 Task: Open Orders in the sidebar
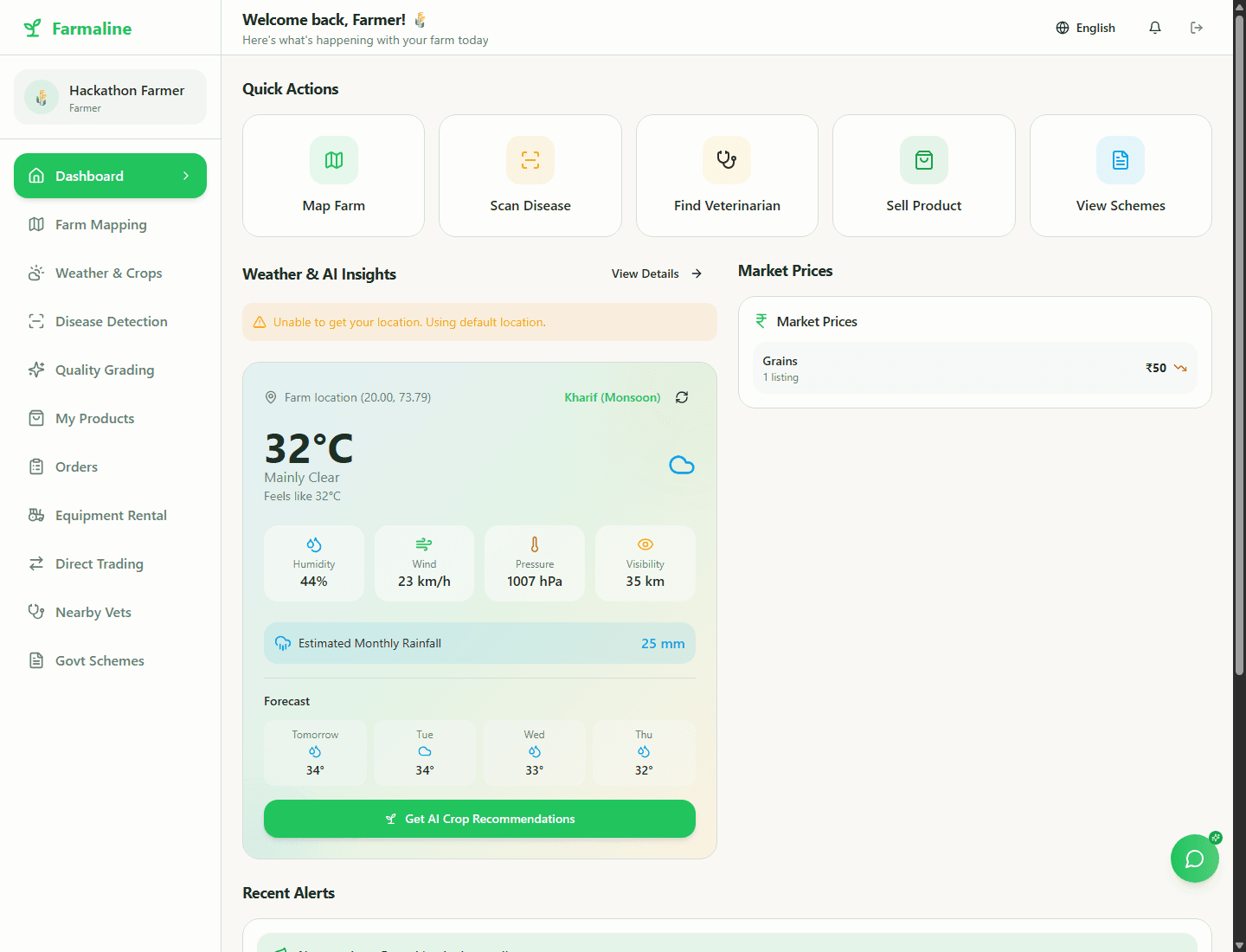coord(110,466)
